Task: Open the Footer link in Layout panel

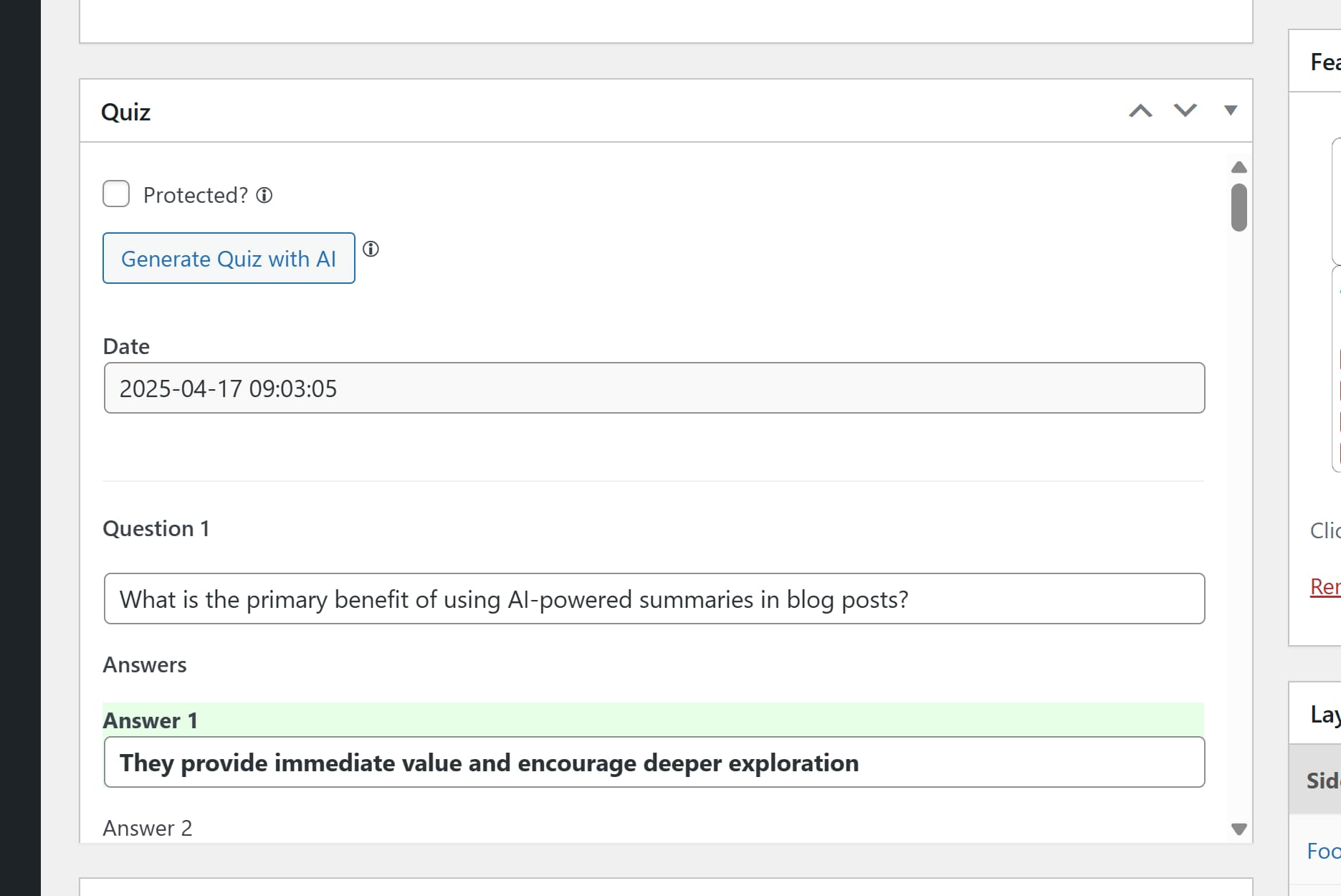Action: pyautogui.click(x=1324, y=851)
